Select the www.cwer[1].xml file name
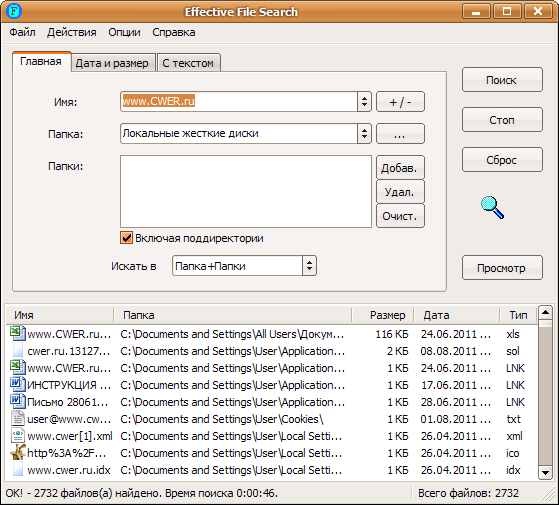Viewport: 559px width, 505px height. point(70,436)
